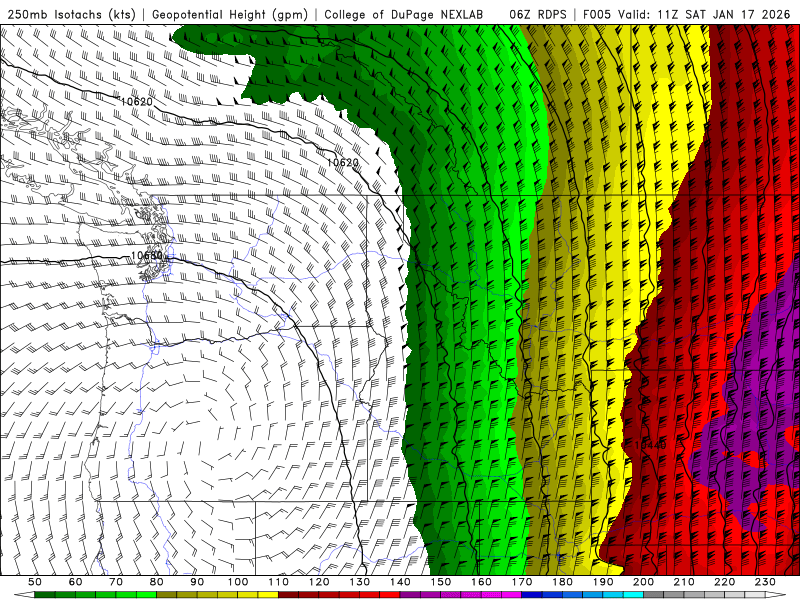Click the 140 label on the color scale
Image resolution: width=800 pixels, height=600 pixels.
tap(400, 582)
